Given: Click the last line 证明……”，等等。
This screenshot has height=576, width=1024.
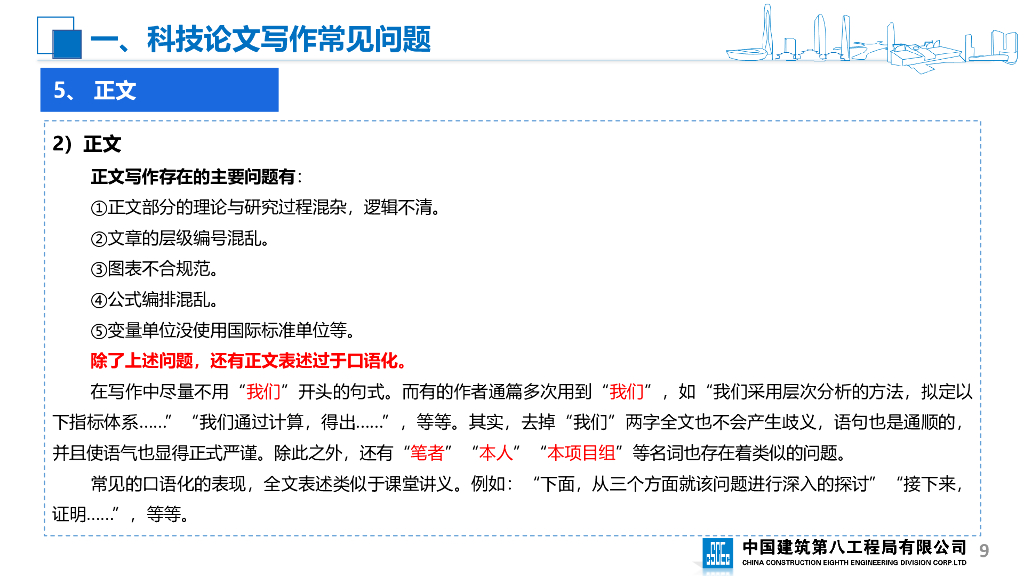Looking at the screenshot, I should [x=121, y=515].
